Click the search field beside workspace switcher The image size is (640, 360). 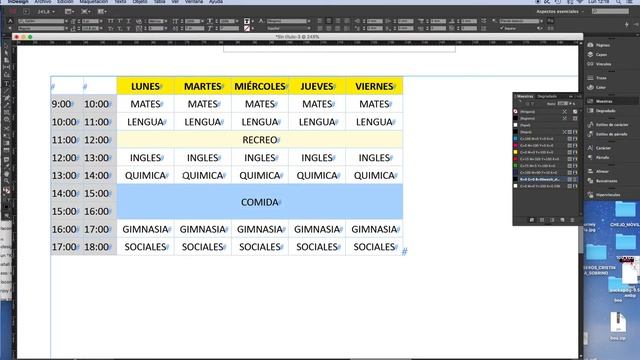point(610,12)
